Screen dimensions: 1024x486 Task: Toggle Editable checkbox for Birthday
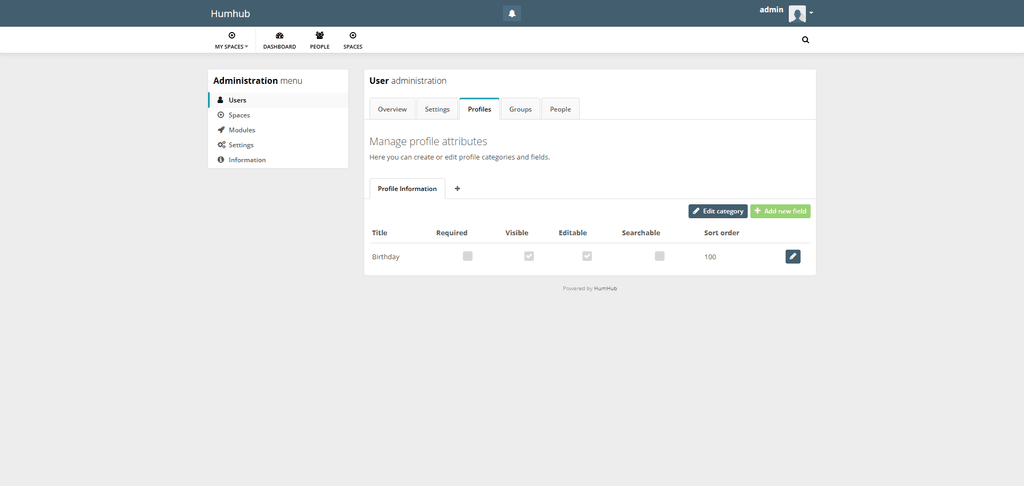(x=587, y=256)
